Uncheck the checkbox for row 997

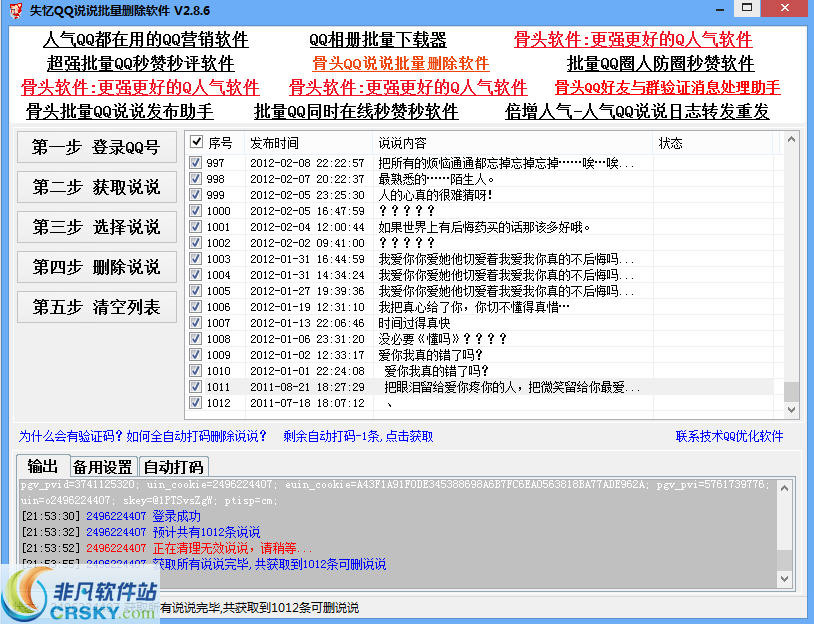(x=195, y=163)
